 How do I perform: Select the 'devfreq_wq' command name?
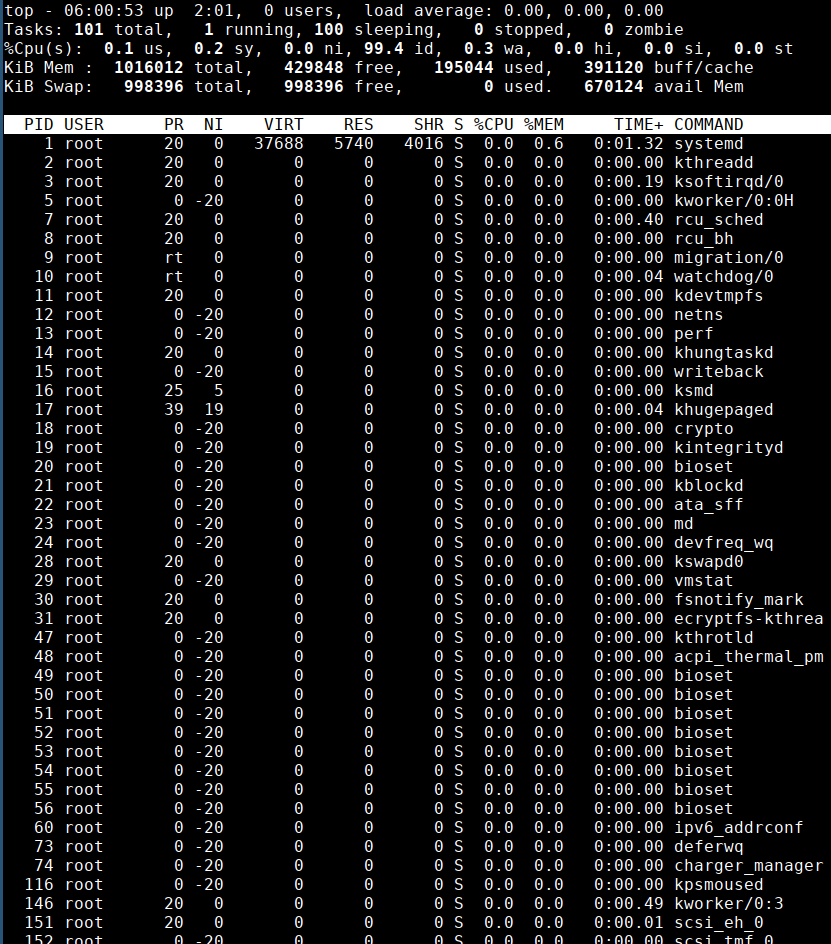pos(723,542)
